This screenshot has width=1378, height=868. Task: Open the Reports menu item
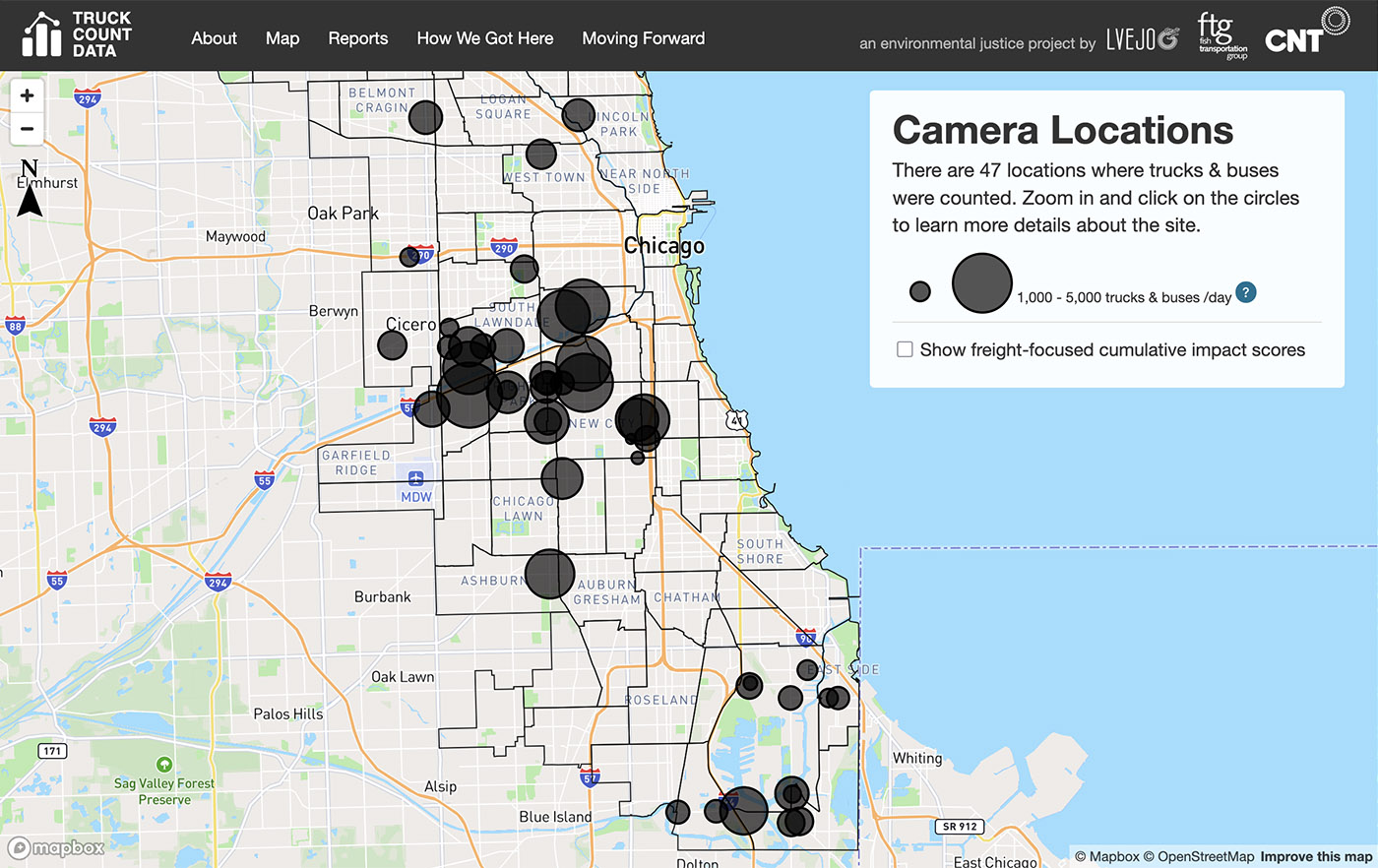pyautogui.click(x=357, y=38)
